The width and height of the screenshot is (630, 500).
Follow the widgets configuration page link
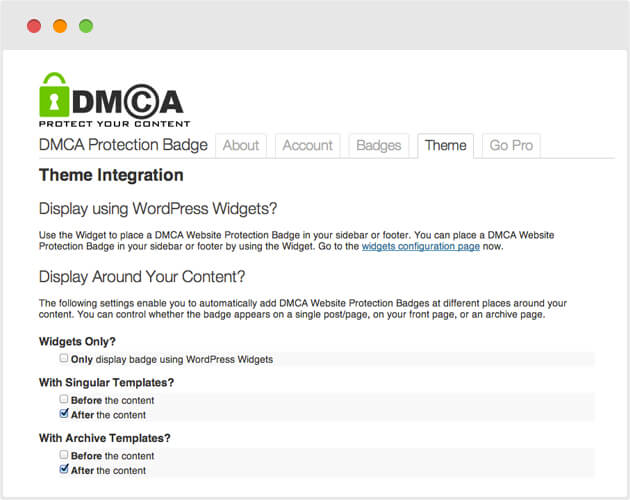coord(421,246)
